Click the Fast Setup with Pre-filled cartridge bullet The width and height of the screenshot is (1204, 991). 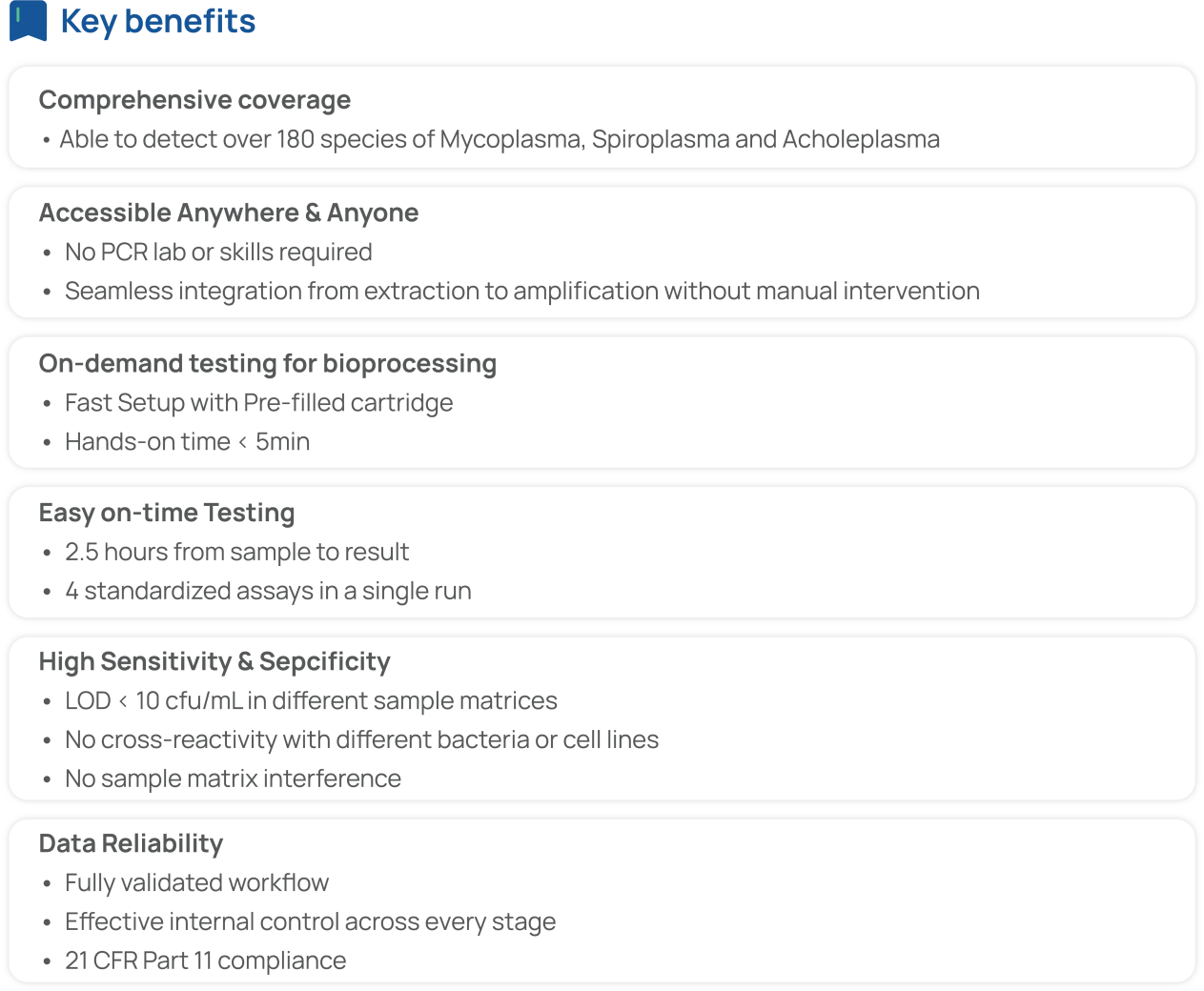coord(258,402)
